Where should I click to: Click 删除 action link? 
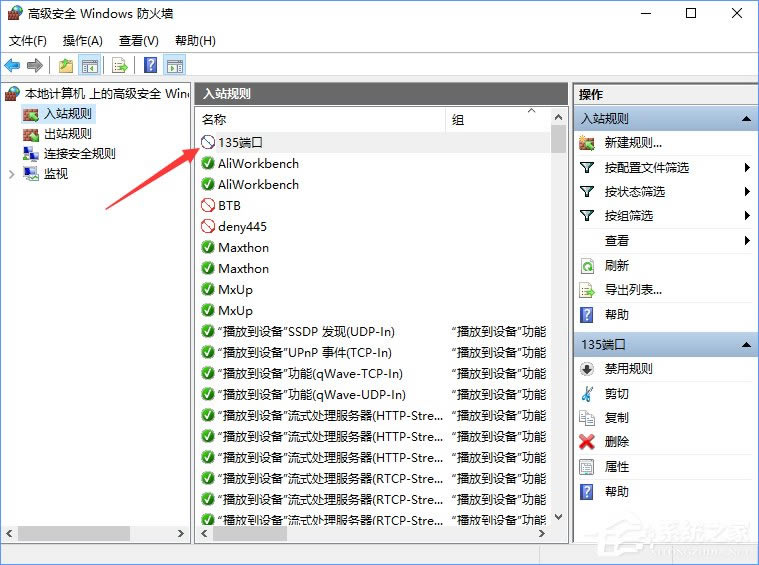(616, 442)
